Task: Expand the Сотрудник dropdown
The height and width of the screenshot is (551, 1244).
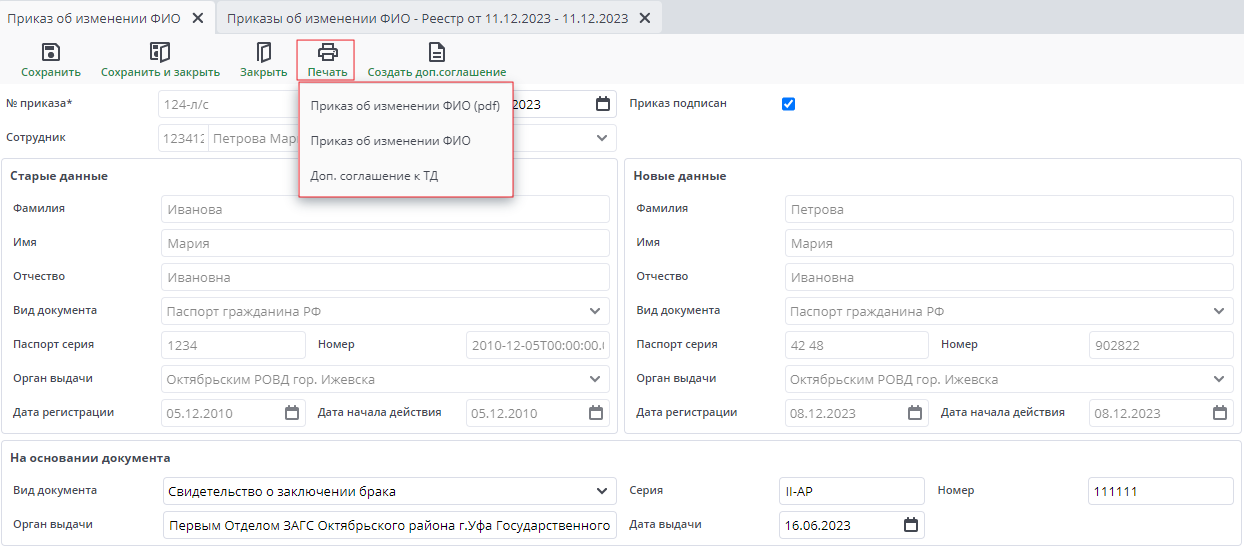Action: (601, 138)
